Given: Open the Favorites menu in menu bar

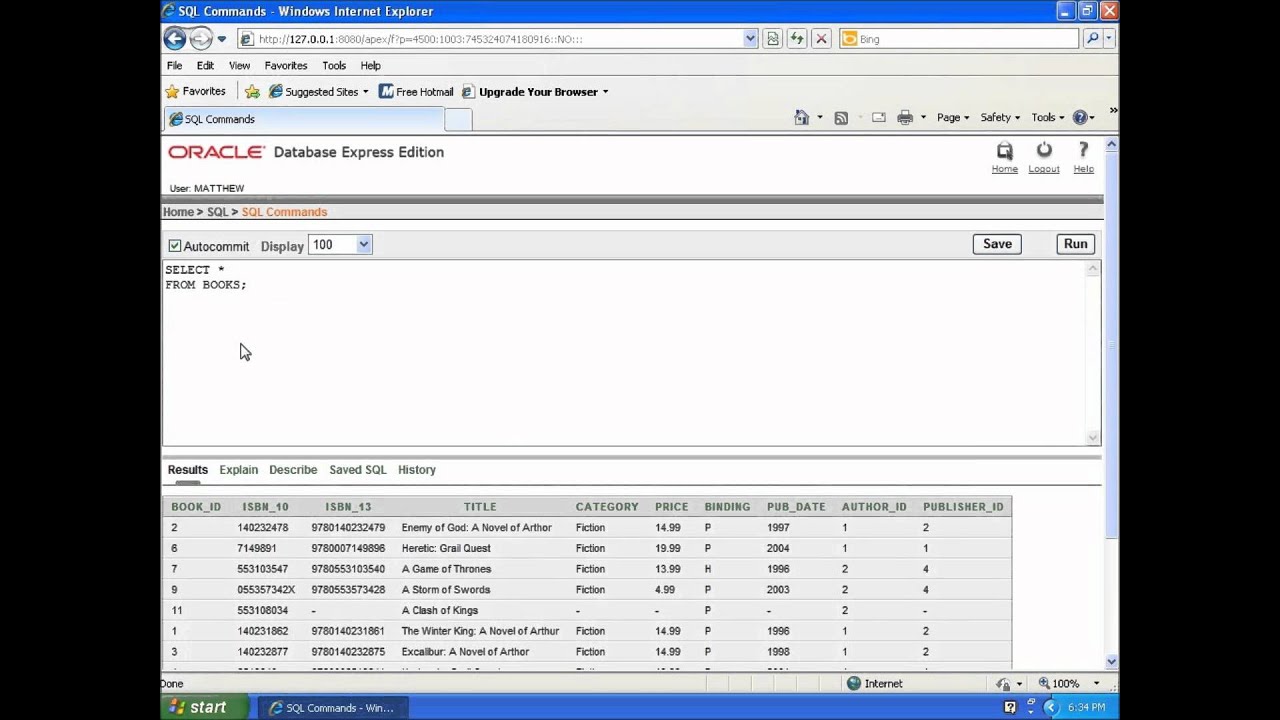Looking at the screenshot, I should [286, 66].
